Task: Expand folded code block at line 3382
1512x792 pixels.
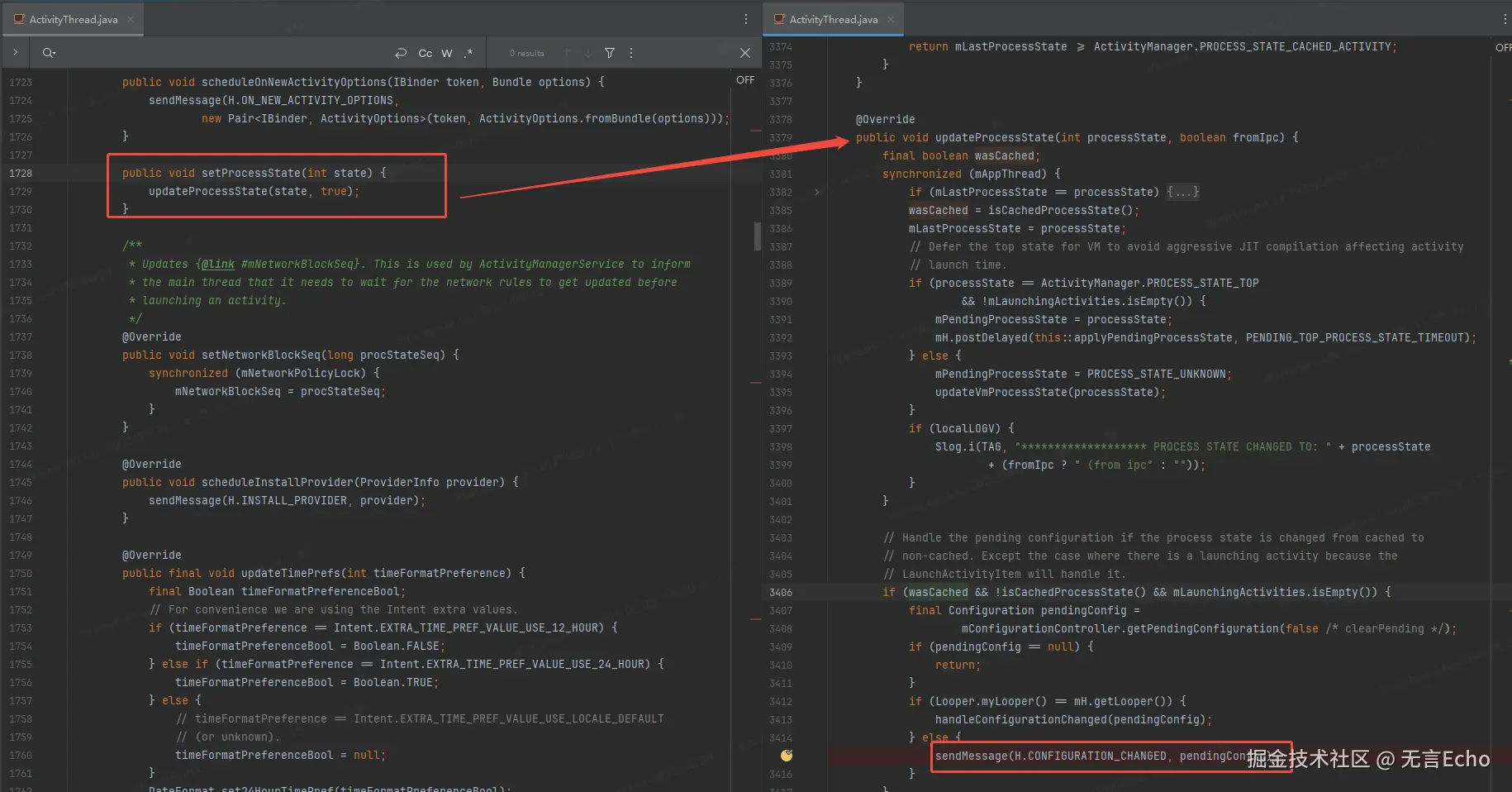Action: 817,192
